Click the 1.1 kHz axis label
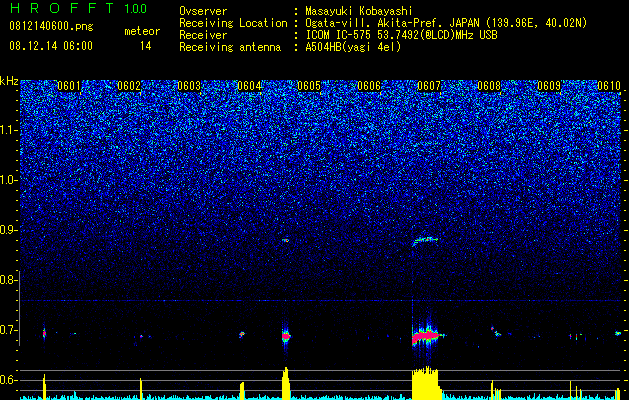This screenshot has width=629, height=400. [9, 130]
